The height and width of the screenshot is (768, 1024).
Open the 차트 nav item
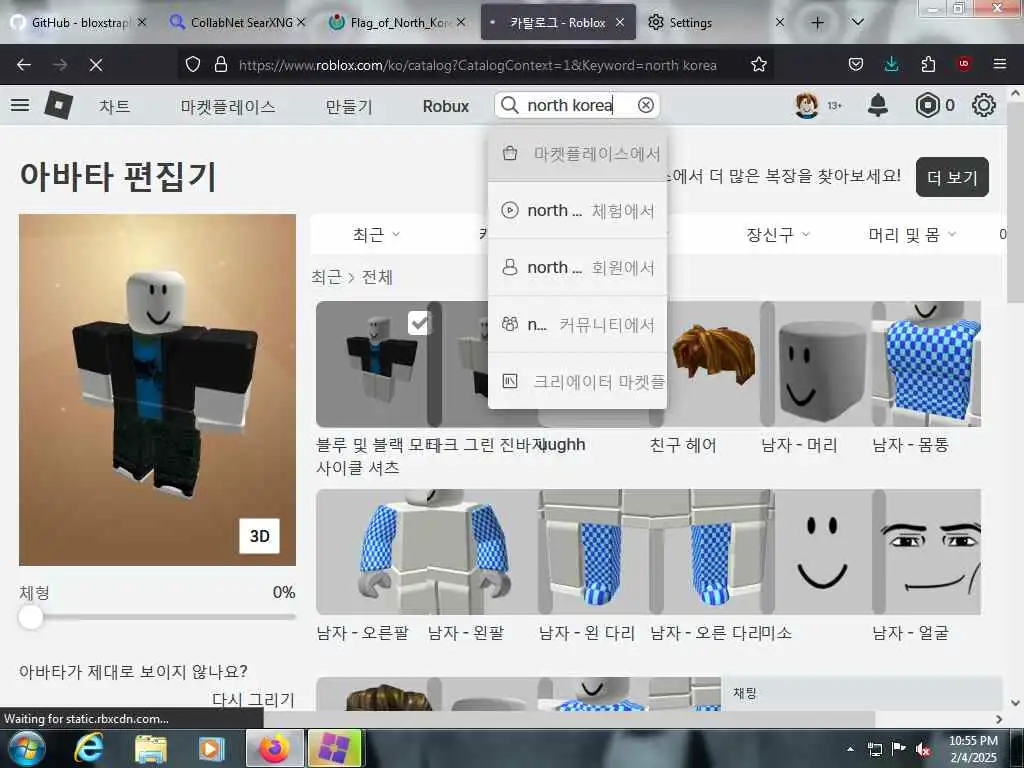coord(115,106)
